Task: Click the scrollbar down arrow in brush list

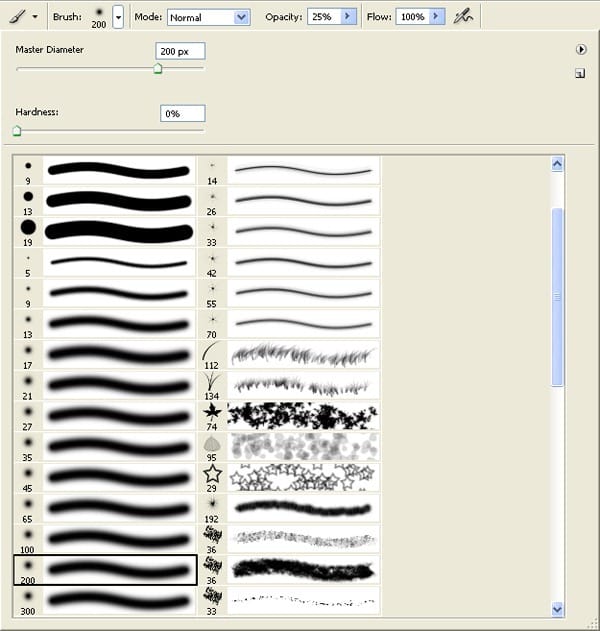Action: 558,608
